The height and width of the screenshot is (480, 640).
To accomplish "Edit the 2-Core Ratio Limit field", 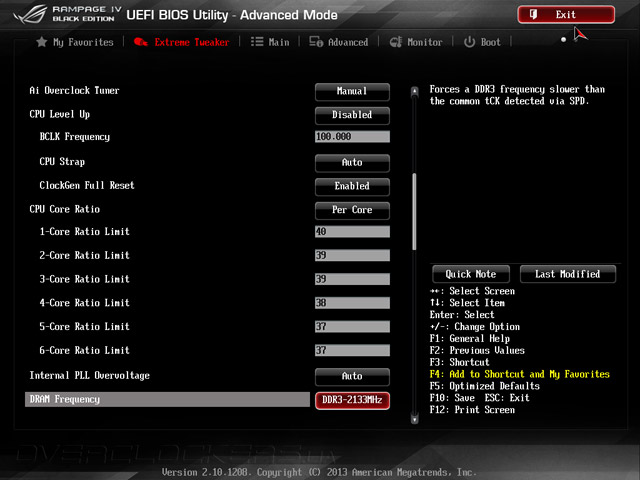I will pos(352,255).
